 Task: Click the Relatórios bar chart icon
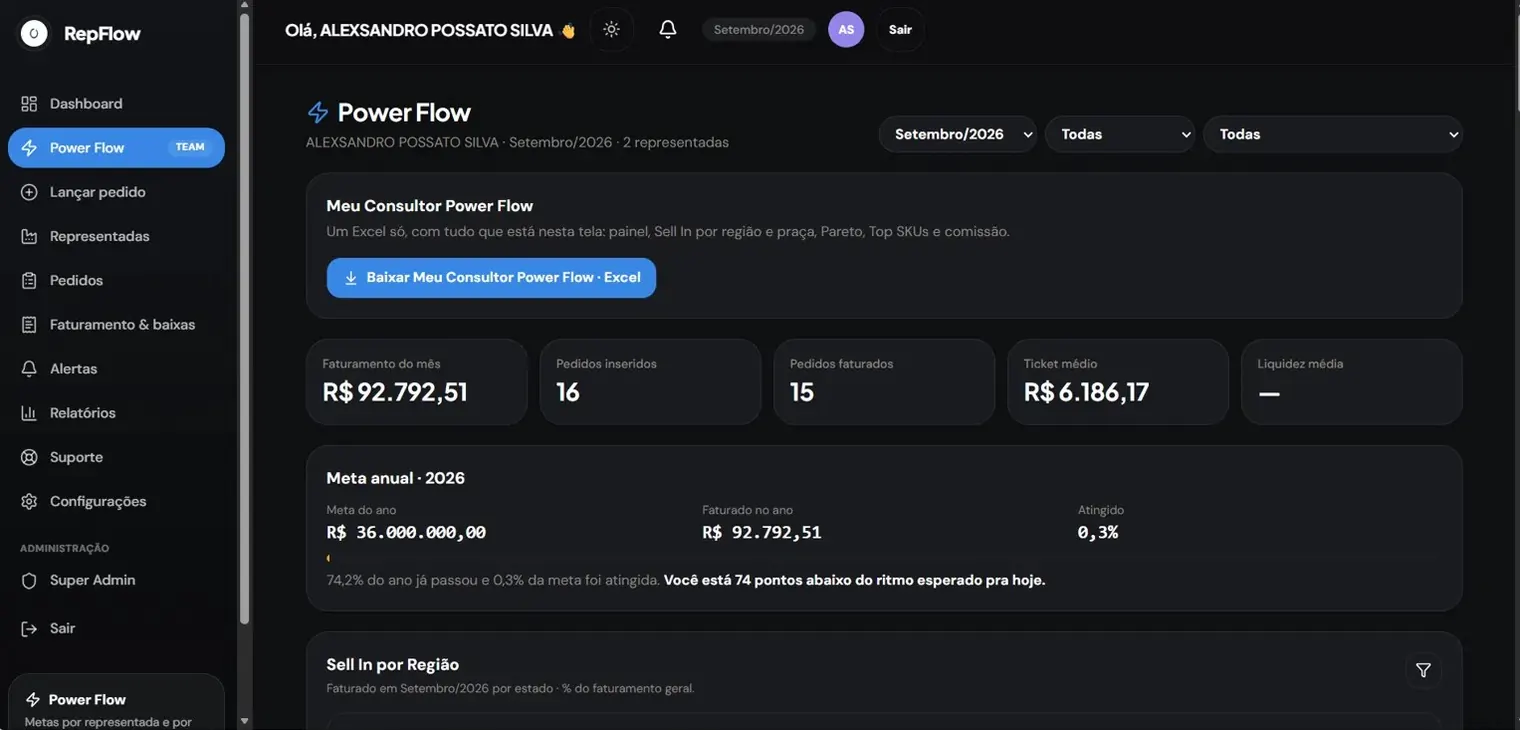(29, 413)
